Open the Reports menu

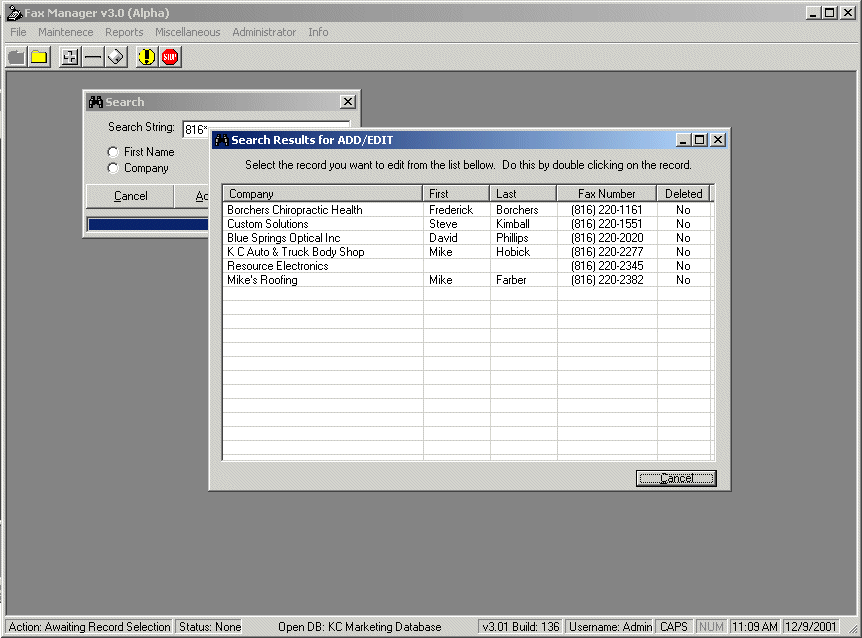coord(124,32)
